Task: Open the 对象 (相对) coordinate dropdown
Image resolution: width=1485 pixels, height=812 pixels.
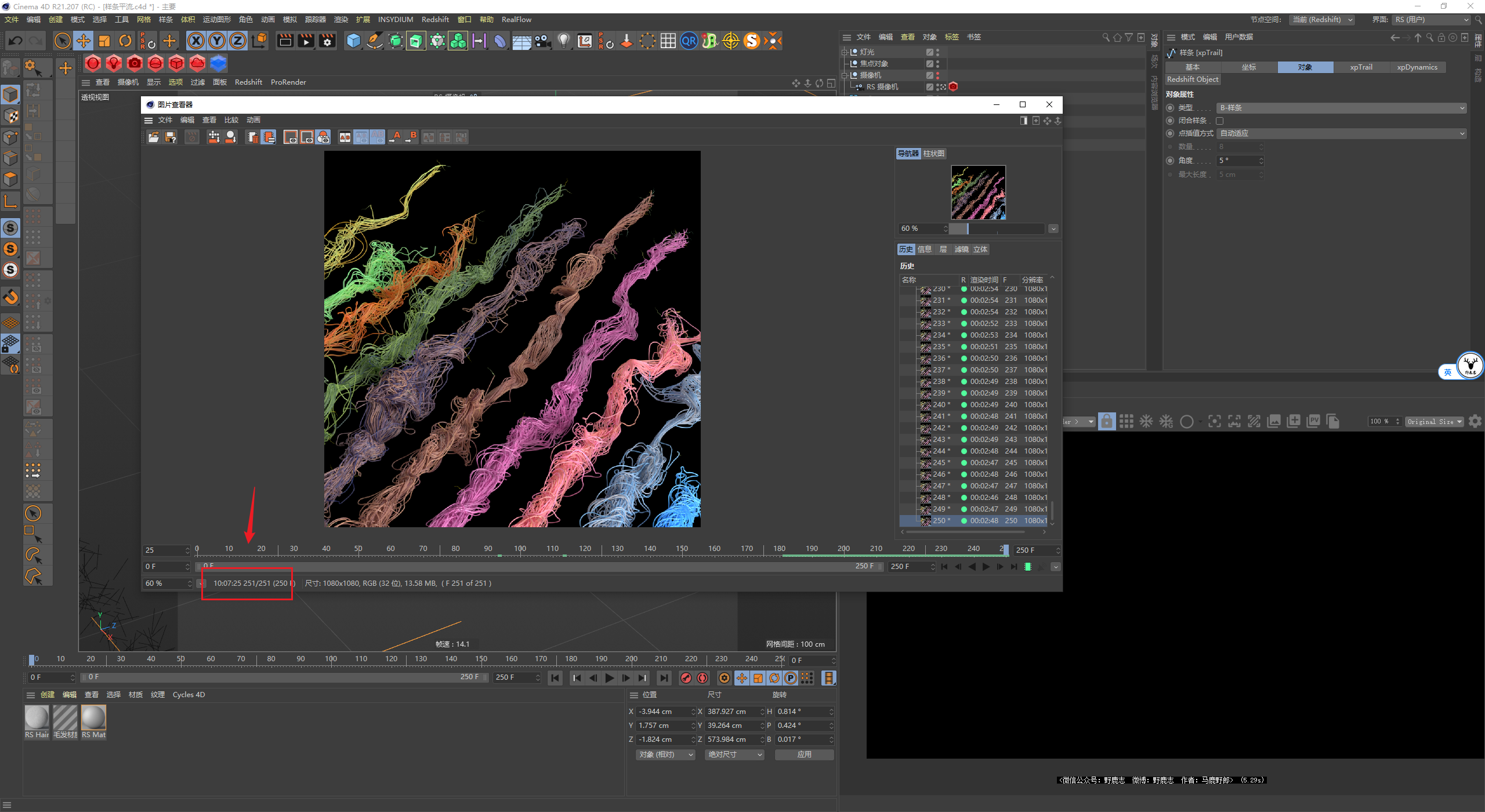Action: (x=665, y=755)
